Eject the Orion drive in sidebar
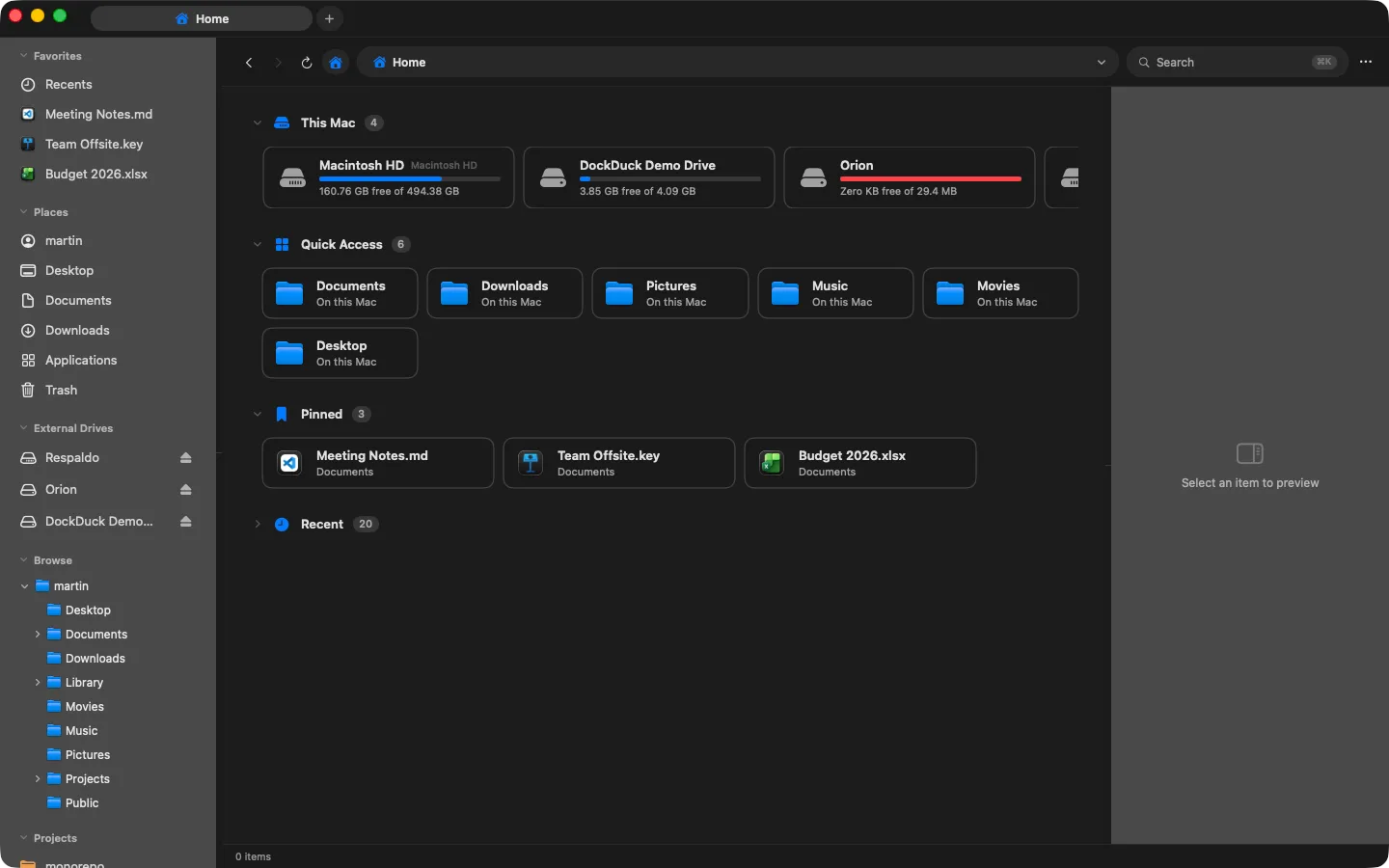 tap(185, 490)
